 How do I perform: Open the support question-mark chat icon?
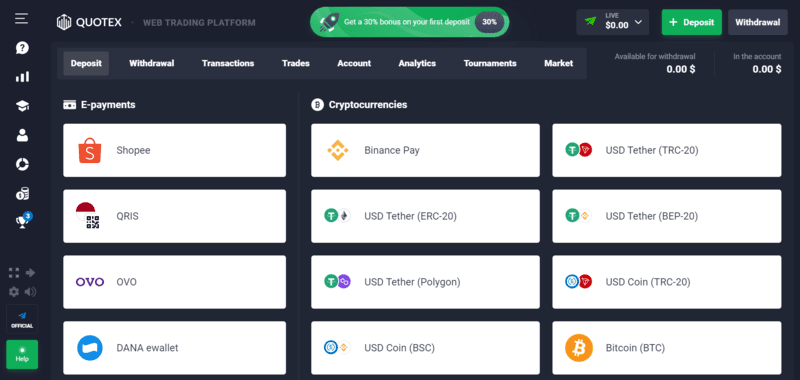point(22,48)
